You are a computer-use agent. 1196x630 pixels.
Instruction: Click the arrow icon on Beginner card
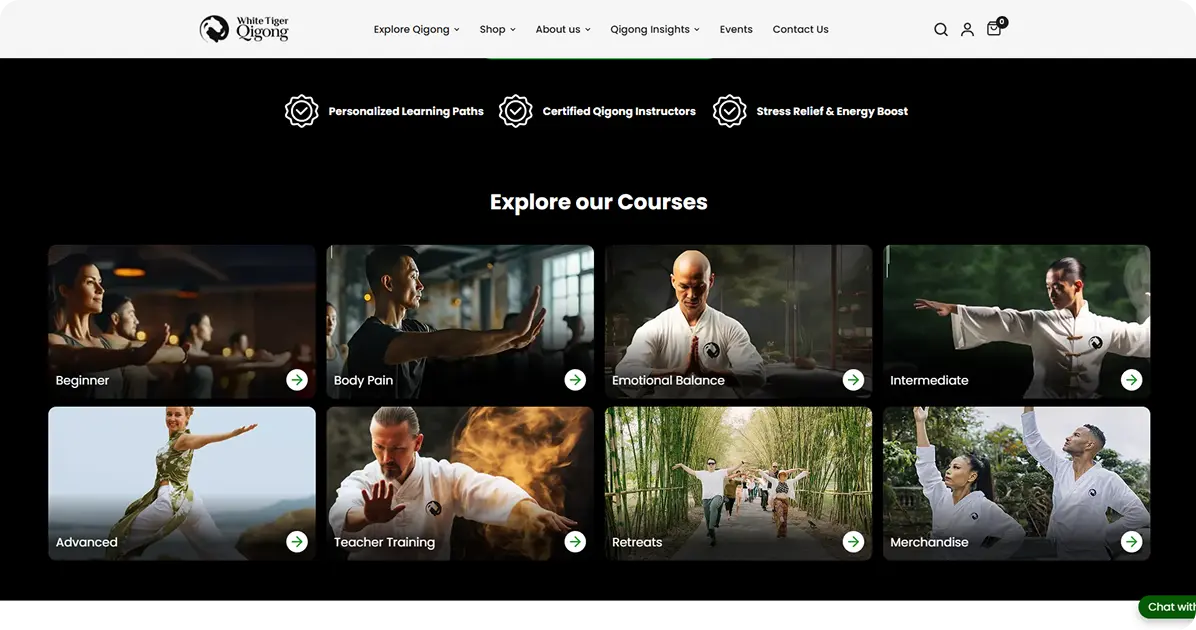click(x=297, y=380)
